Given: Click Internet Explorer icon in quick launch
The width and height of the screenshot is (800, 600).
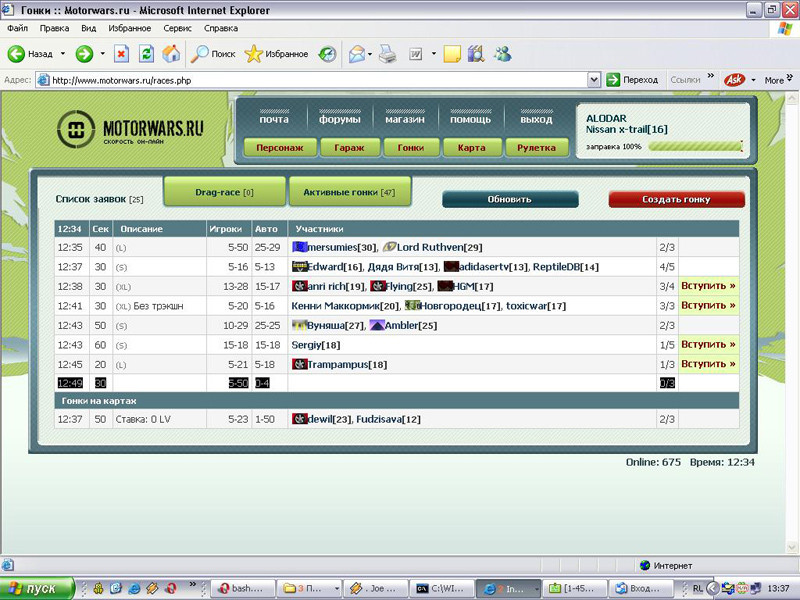Looking at the screenshot, I should (134, 588).
